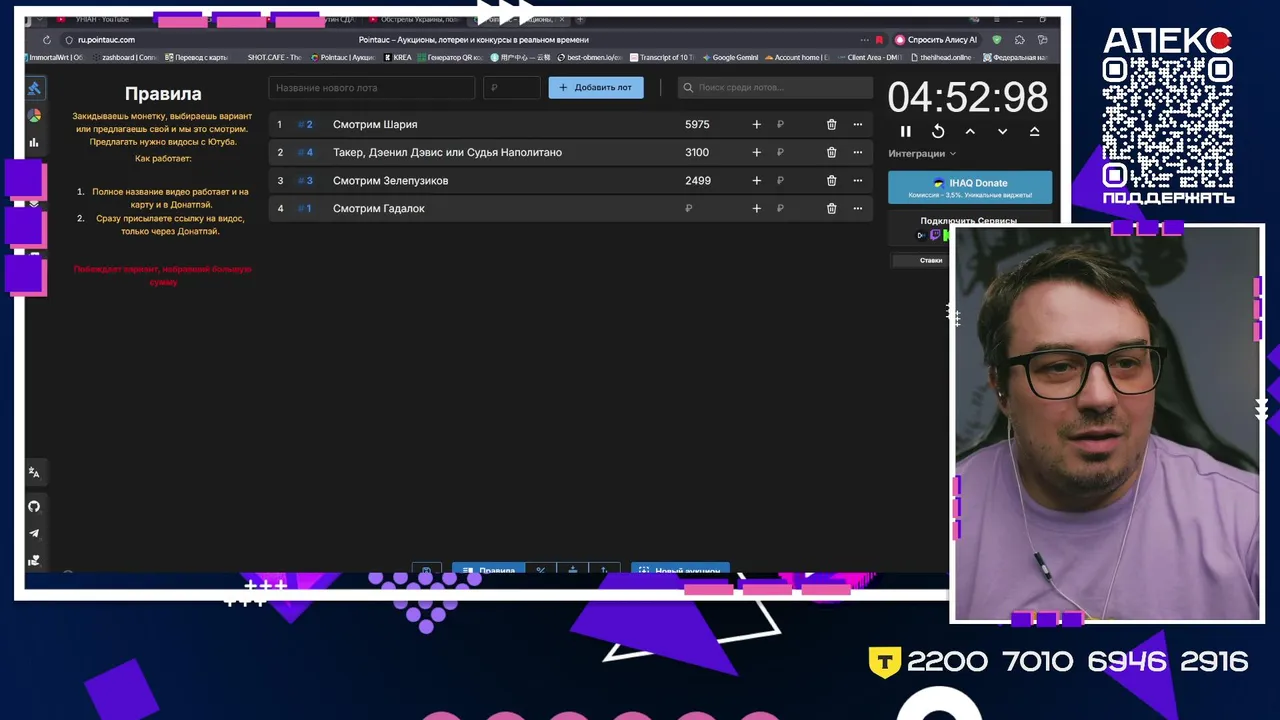
Task: Delete the Смотрим Гадалок lot
Action: coord(831,208)
